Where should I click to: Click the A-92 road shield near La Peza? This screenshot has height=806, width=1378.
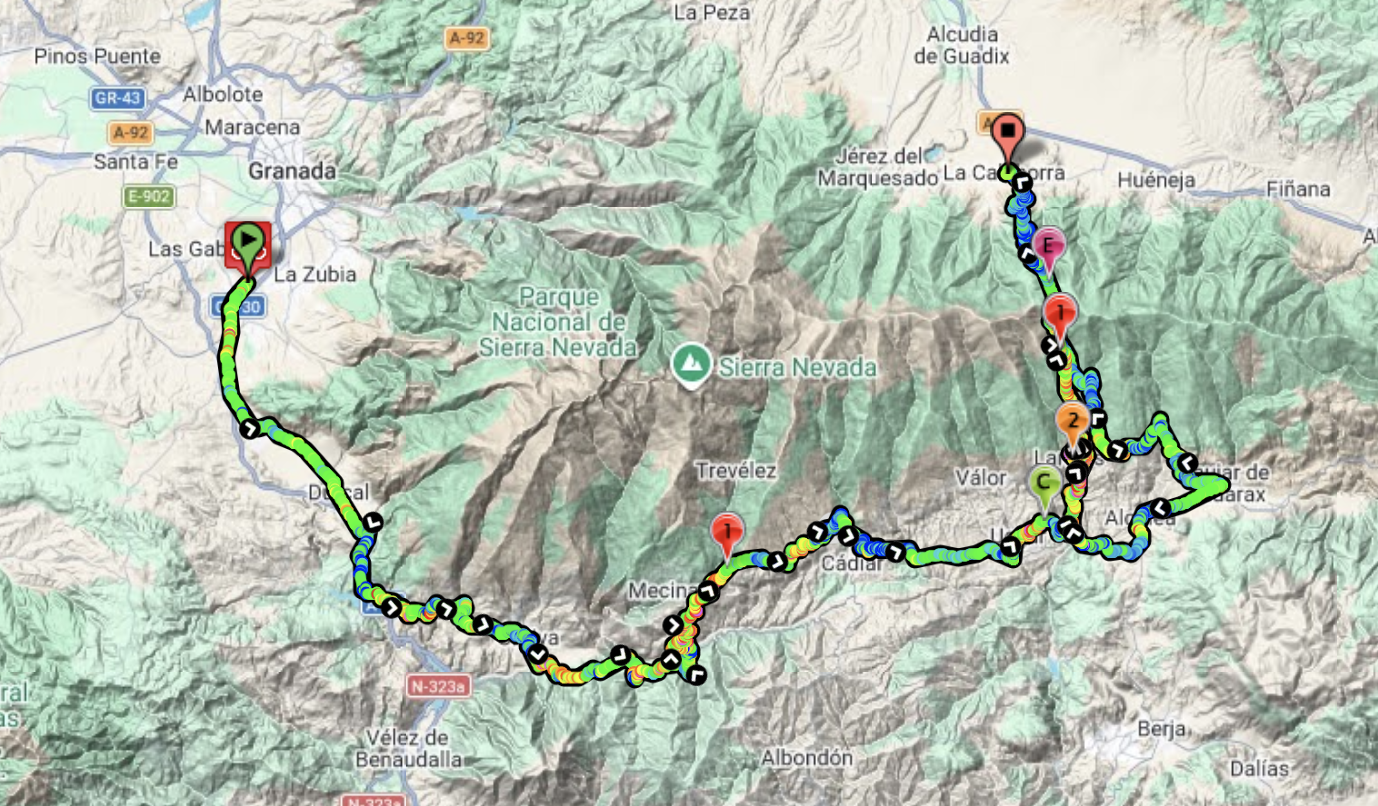[465, 37]
